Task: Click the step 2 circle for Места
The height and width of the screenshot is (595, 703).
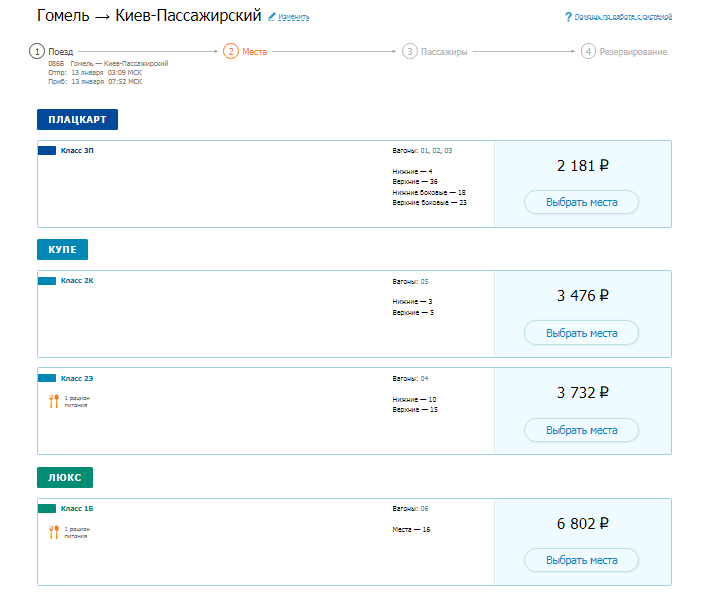Action: pos(231,51)
